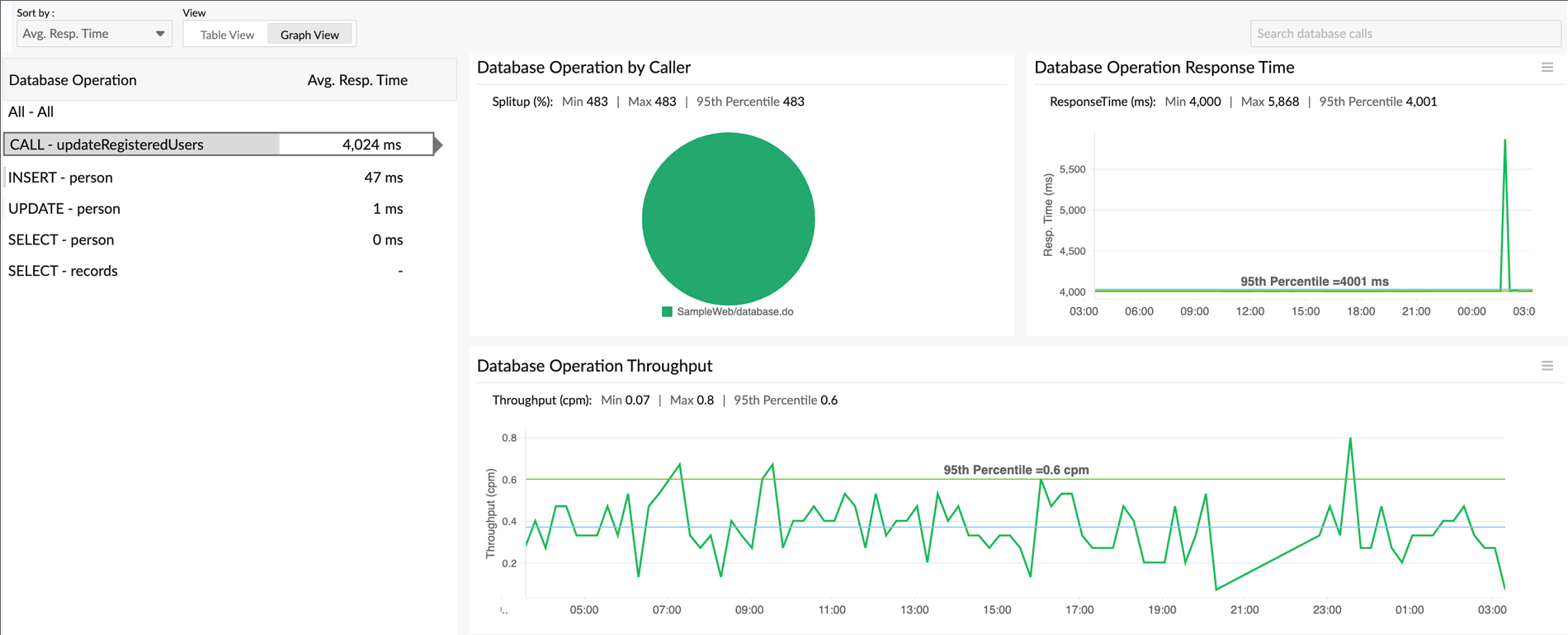The height and width of the screenshot is (635, 1568).
Task: Open the Throughput chart hamburger menu
Action: point(1547,366)
